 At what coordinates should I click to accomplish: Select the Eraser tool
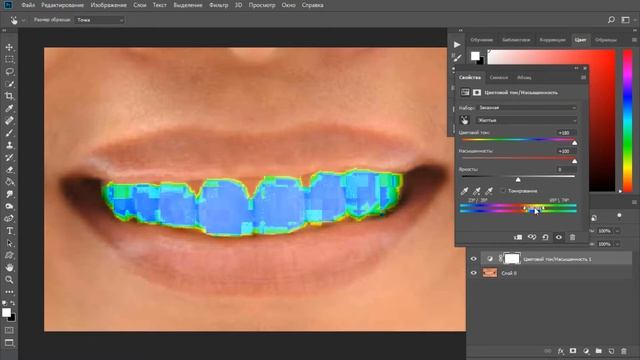tap(9, 170)
